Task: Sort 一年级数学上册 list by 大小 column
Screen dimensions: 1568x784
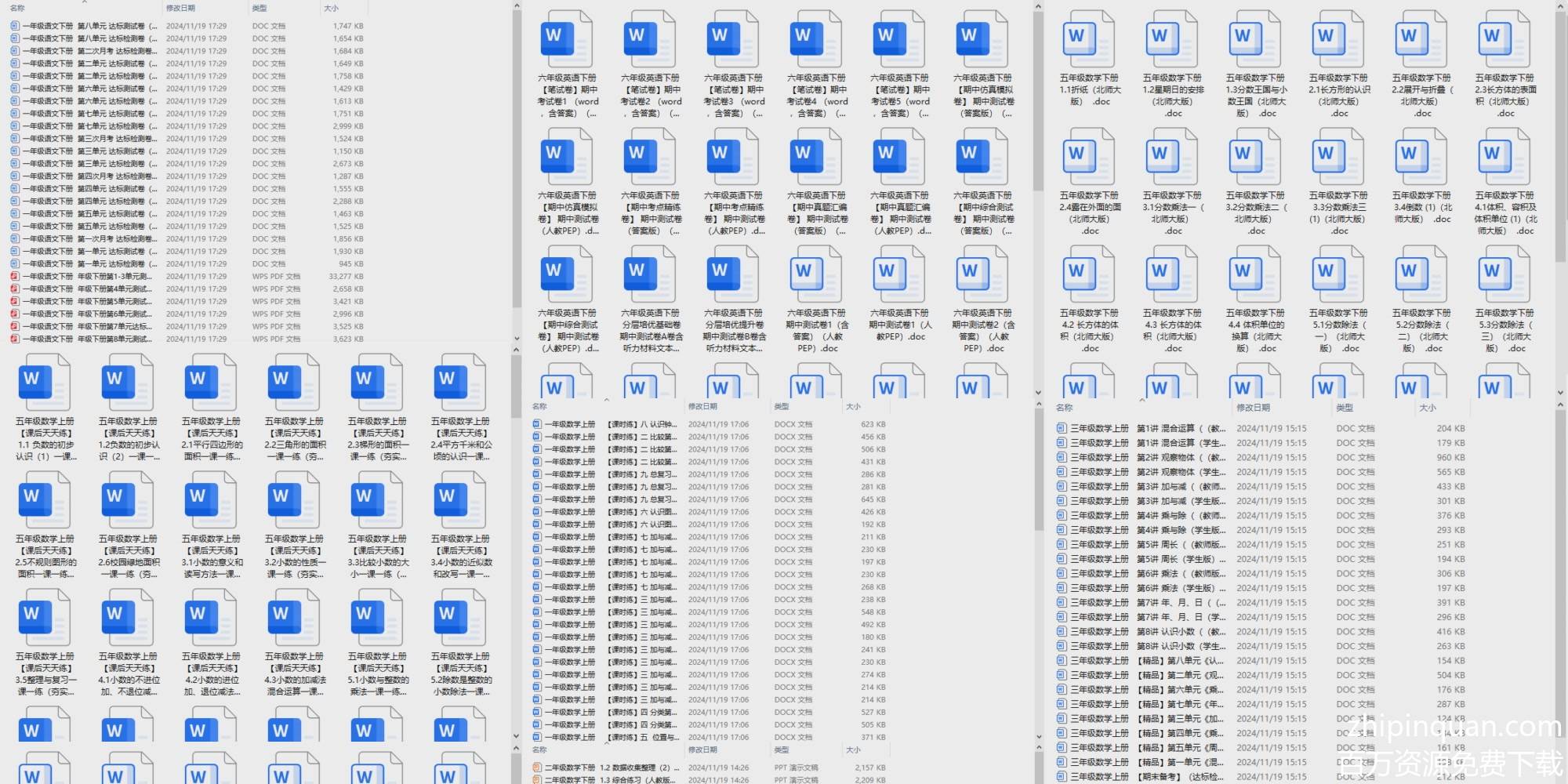Action: pyautogui.click(x=853, y=407)
